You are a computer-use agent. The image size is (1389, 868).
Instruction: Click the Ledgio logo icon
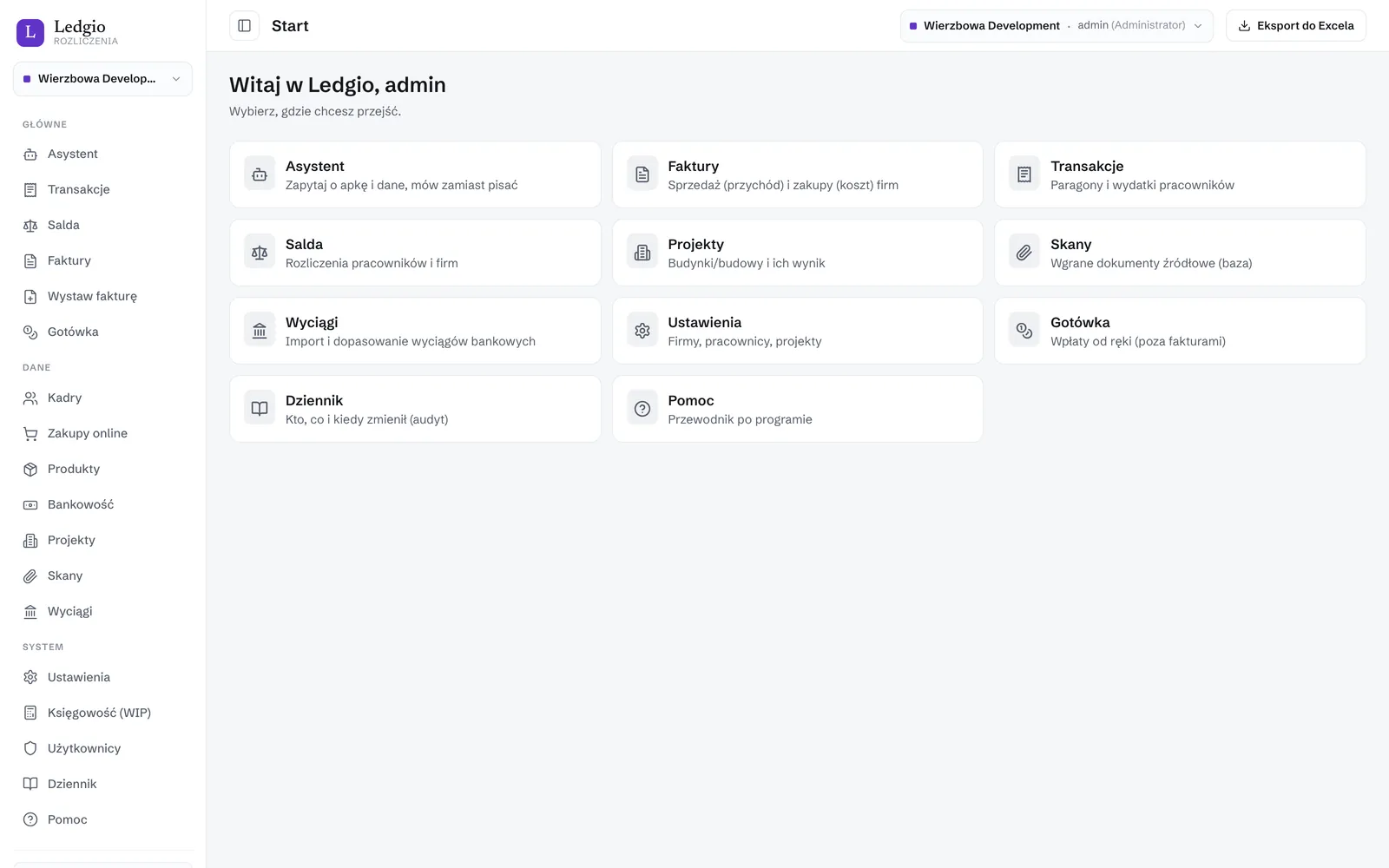[30, 33]
